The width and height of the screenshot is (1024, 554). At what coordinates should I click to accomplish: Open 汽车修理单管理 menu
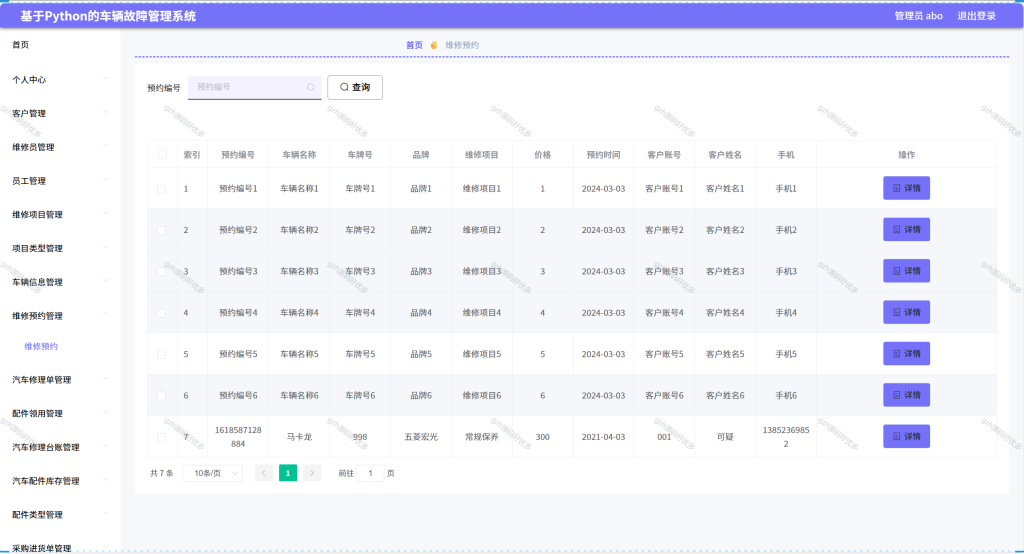click(x=60, y=380)
